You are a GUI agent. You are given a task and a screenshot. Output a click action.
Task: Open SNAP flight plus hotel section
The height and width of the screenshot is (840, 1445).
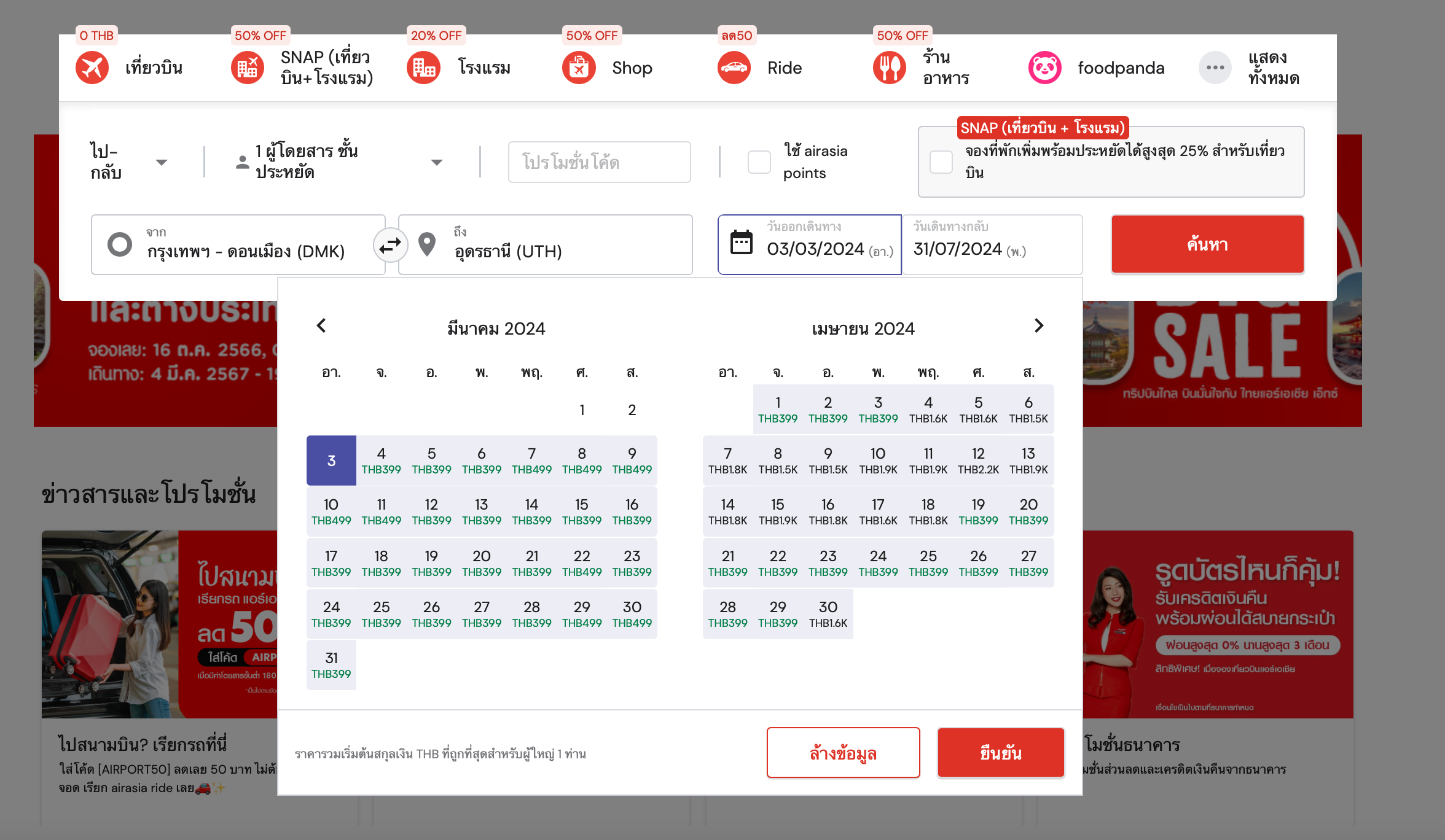[247, 68]
